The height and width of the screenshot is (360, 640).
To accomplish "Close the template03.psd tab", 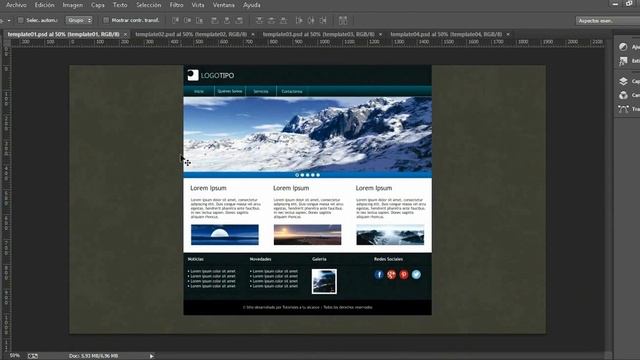I will 380,34.
